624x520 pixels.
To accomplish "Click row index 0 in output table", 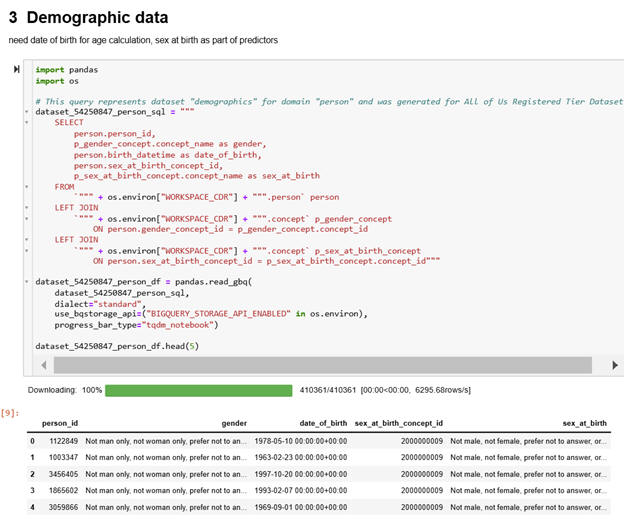I will click(32, 441).
